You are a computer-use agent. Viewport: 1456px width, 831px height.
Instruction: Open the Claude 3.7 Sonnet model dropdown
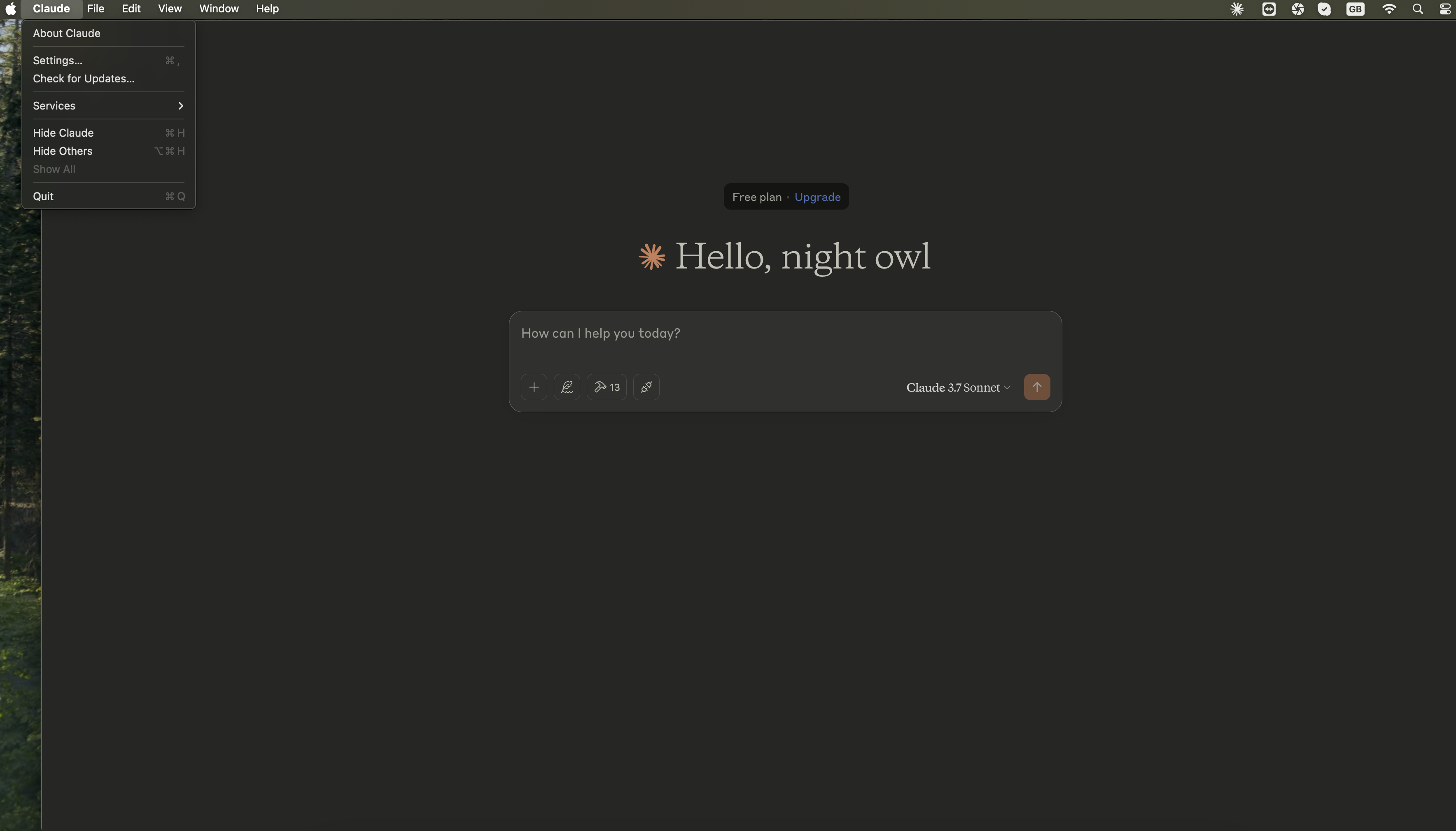coord(958,387)
